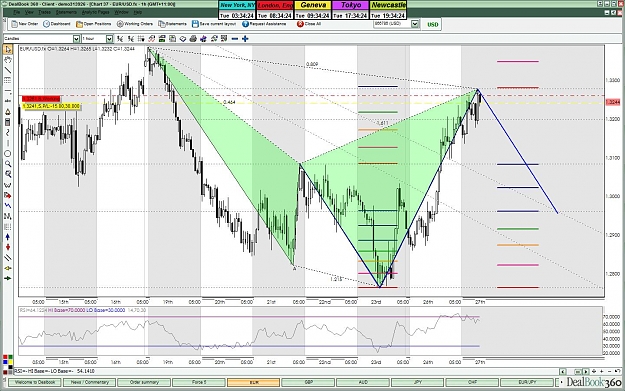Click Request Assistance
This screenshot has height=391, width=625.
[264, 24]
